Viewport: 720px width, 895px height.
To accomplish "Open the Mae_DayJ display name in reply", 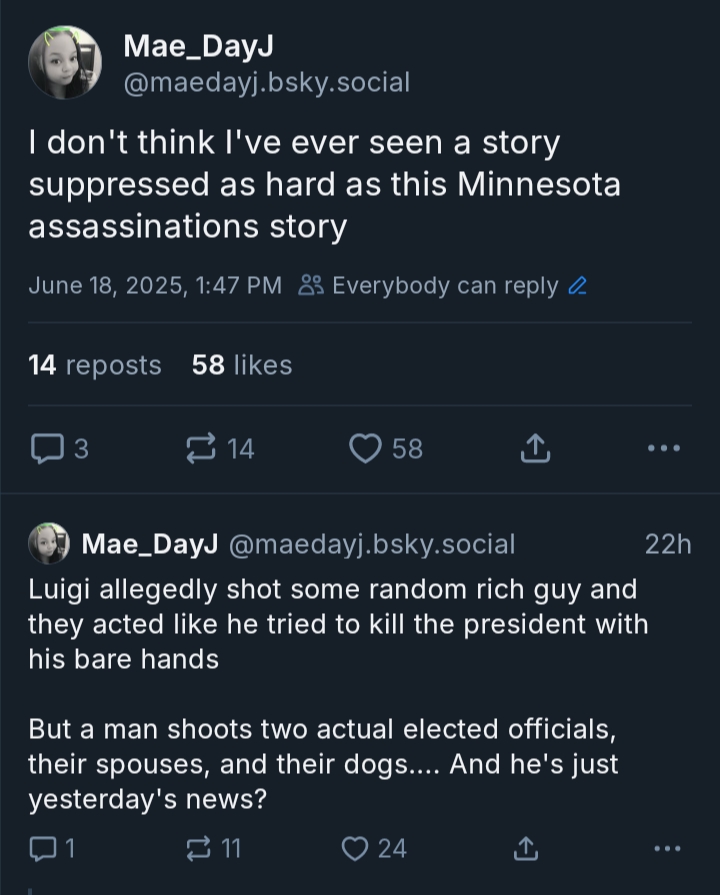I will tap(150, 544).
